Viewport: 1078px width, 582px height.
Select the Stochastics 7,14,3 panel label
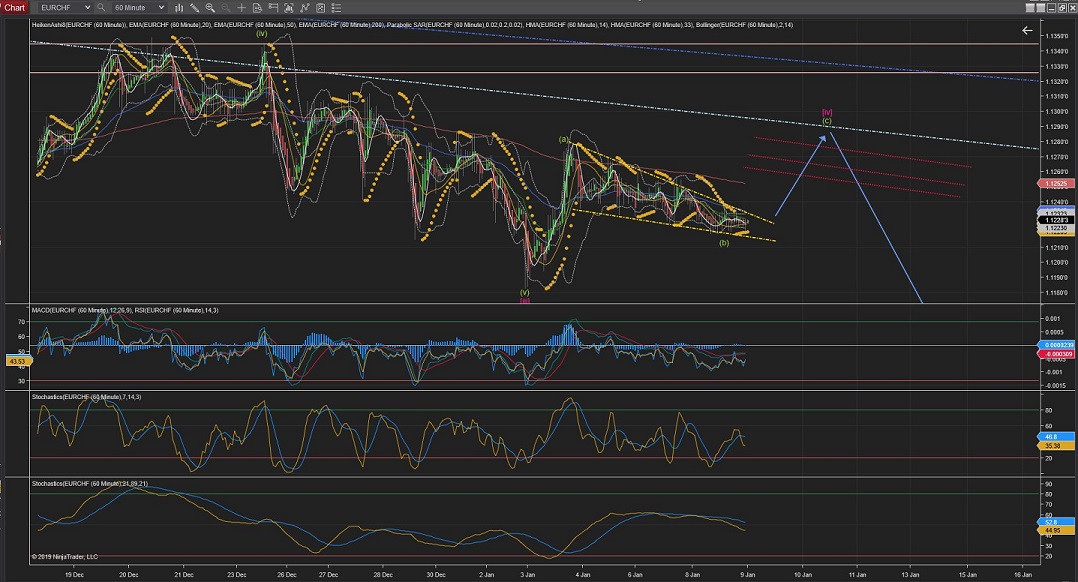point(87,397)
